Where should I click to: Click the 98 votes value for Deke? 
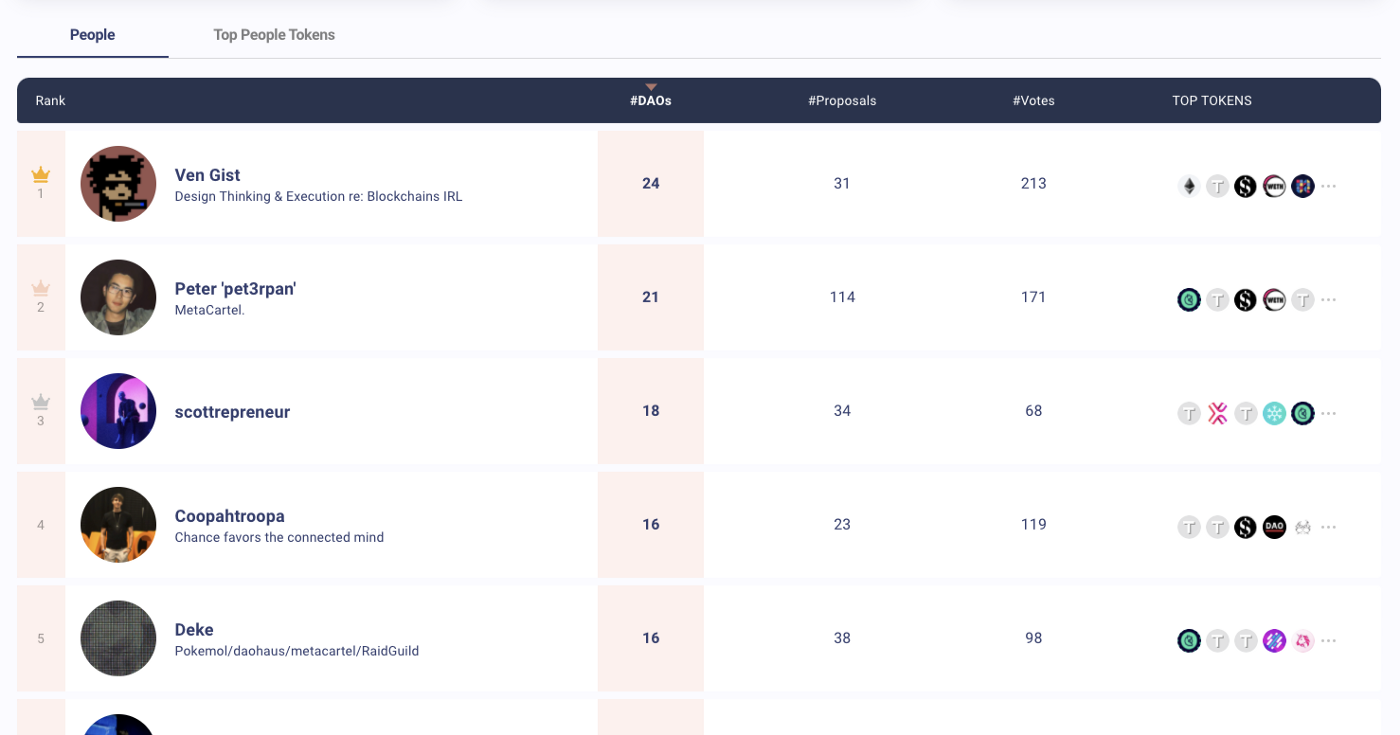coord(1034,638)
